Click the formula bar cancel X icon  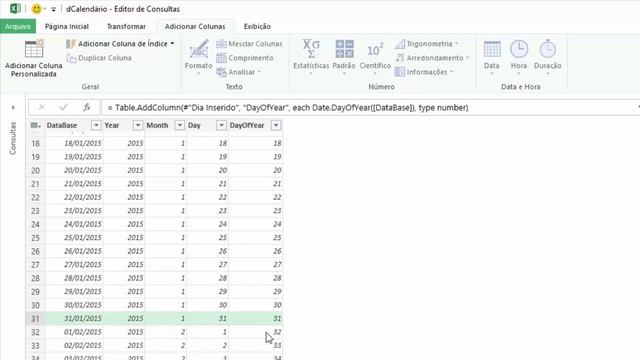[41, 107]
